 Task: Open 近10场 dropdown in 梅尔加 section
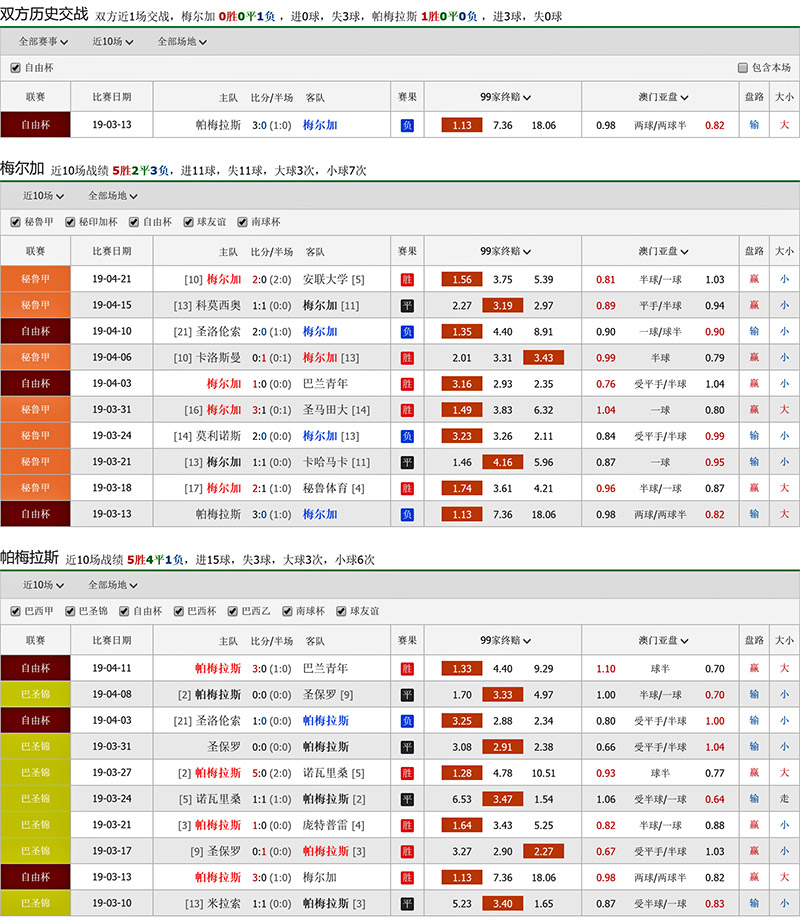43,196
